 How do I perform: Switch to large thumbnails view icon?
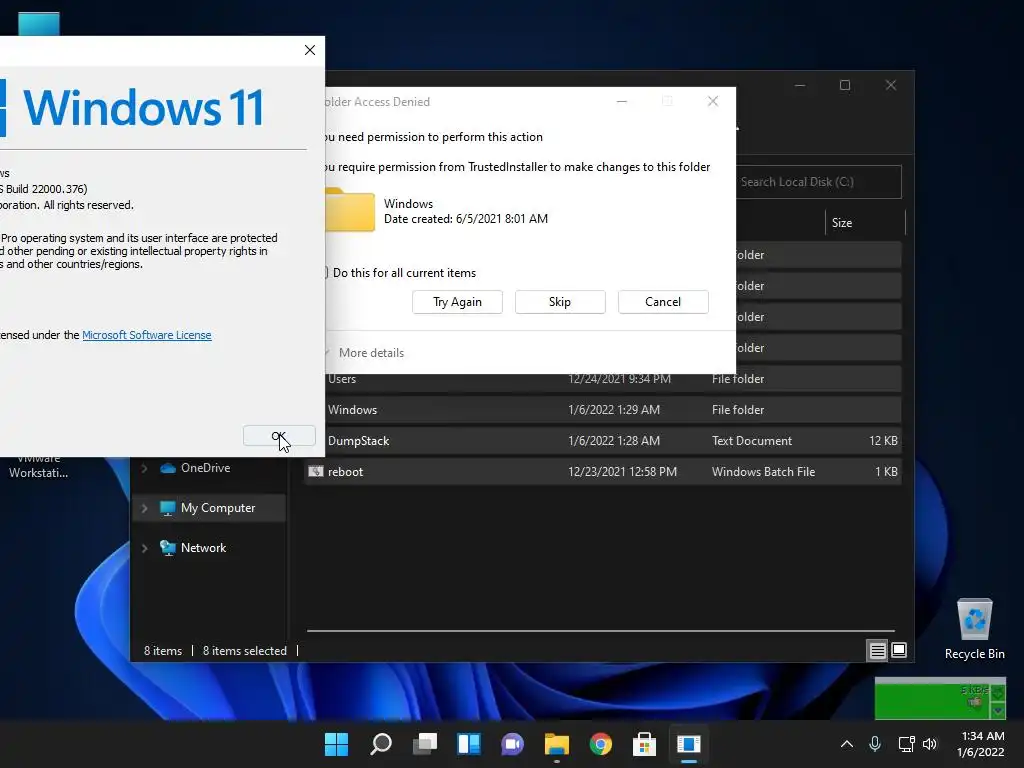click(x=899, y=650)
